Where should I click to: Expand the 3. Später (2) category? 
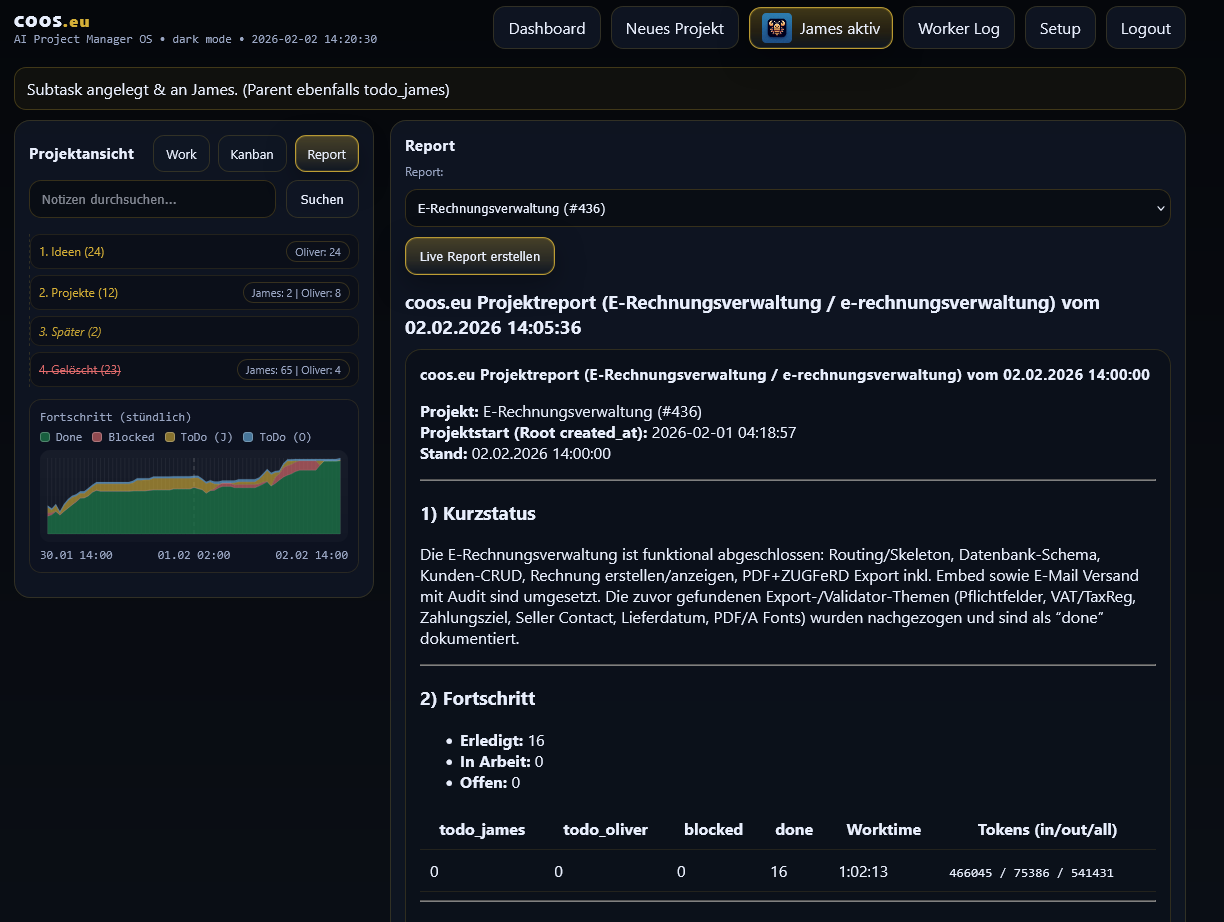(x=70, y=331)
